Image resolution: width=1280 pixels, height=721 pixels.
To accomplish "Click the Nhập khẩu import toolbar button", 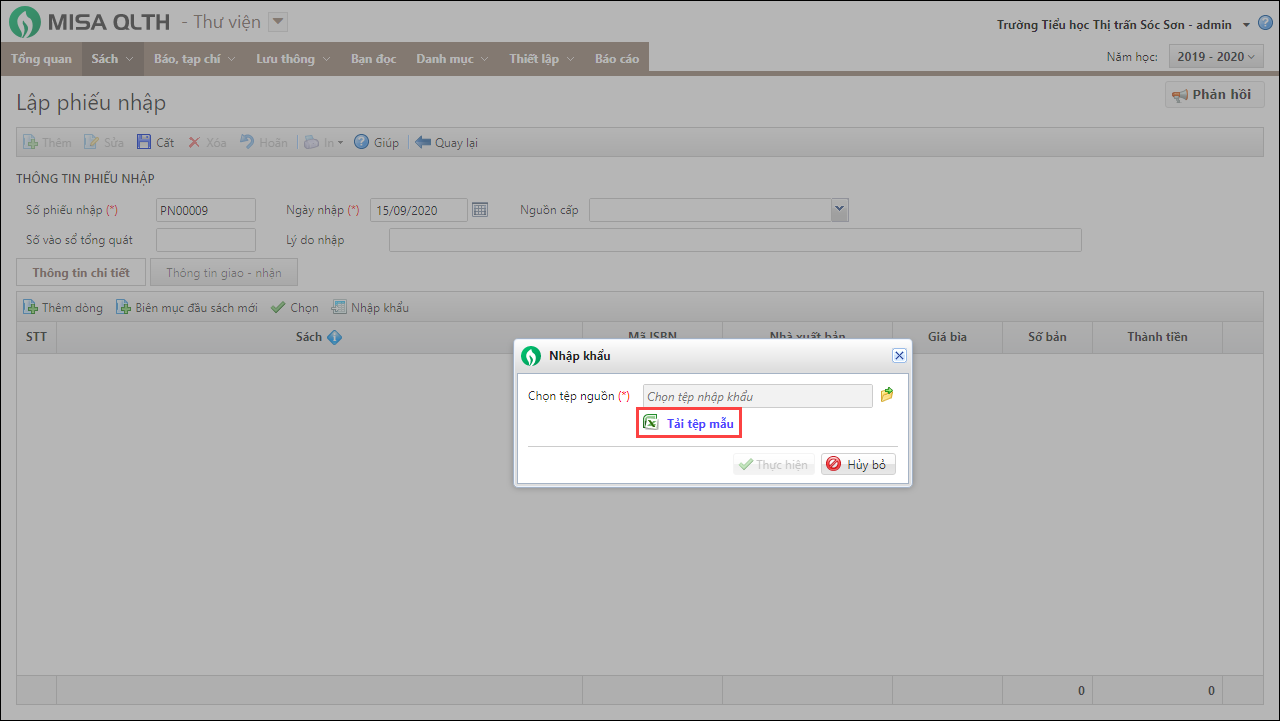I will click(370, 307).
